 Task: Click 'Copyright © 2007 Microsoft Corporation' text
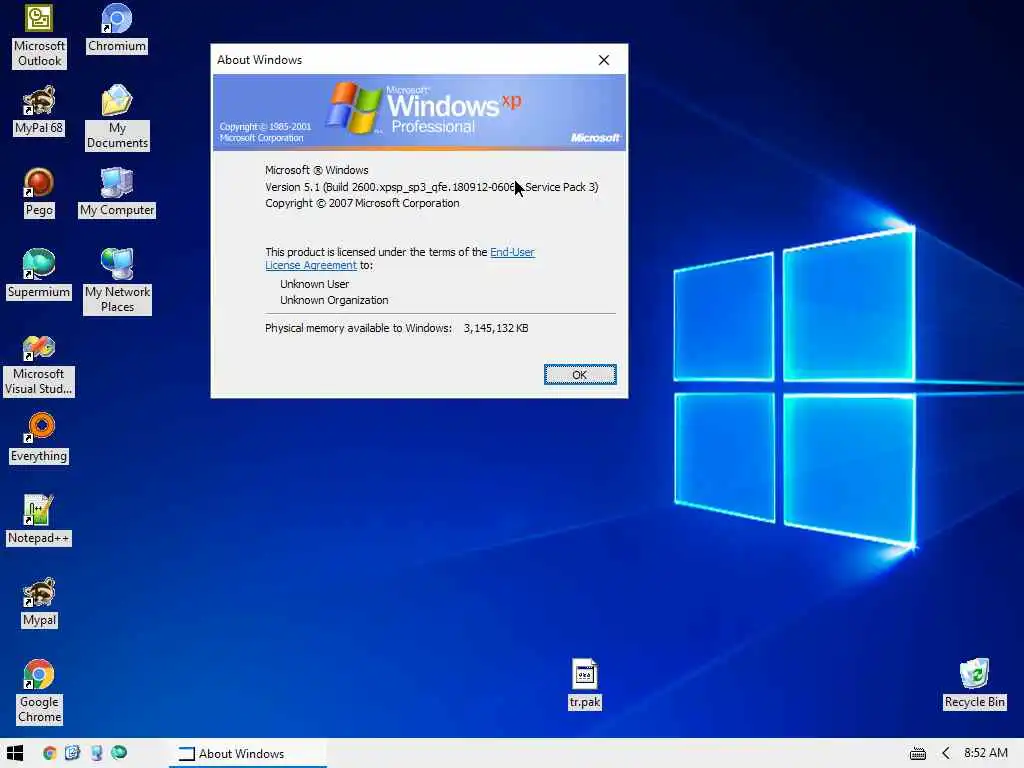click(362, 203)
